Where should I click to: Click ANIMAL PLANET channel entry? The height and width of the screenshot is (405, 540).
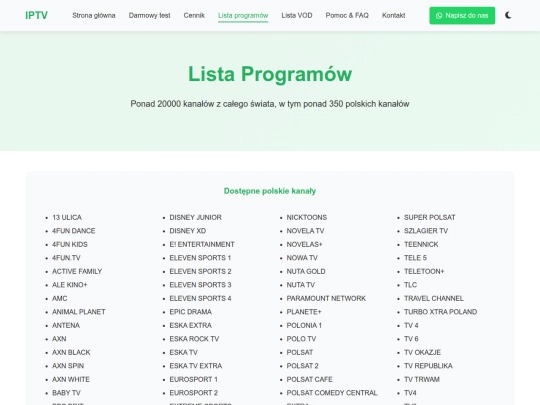(x=79, y=312)
